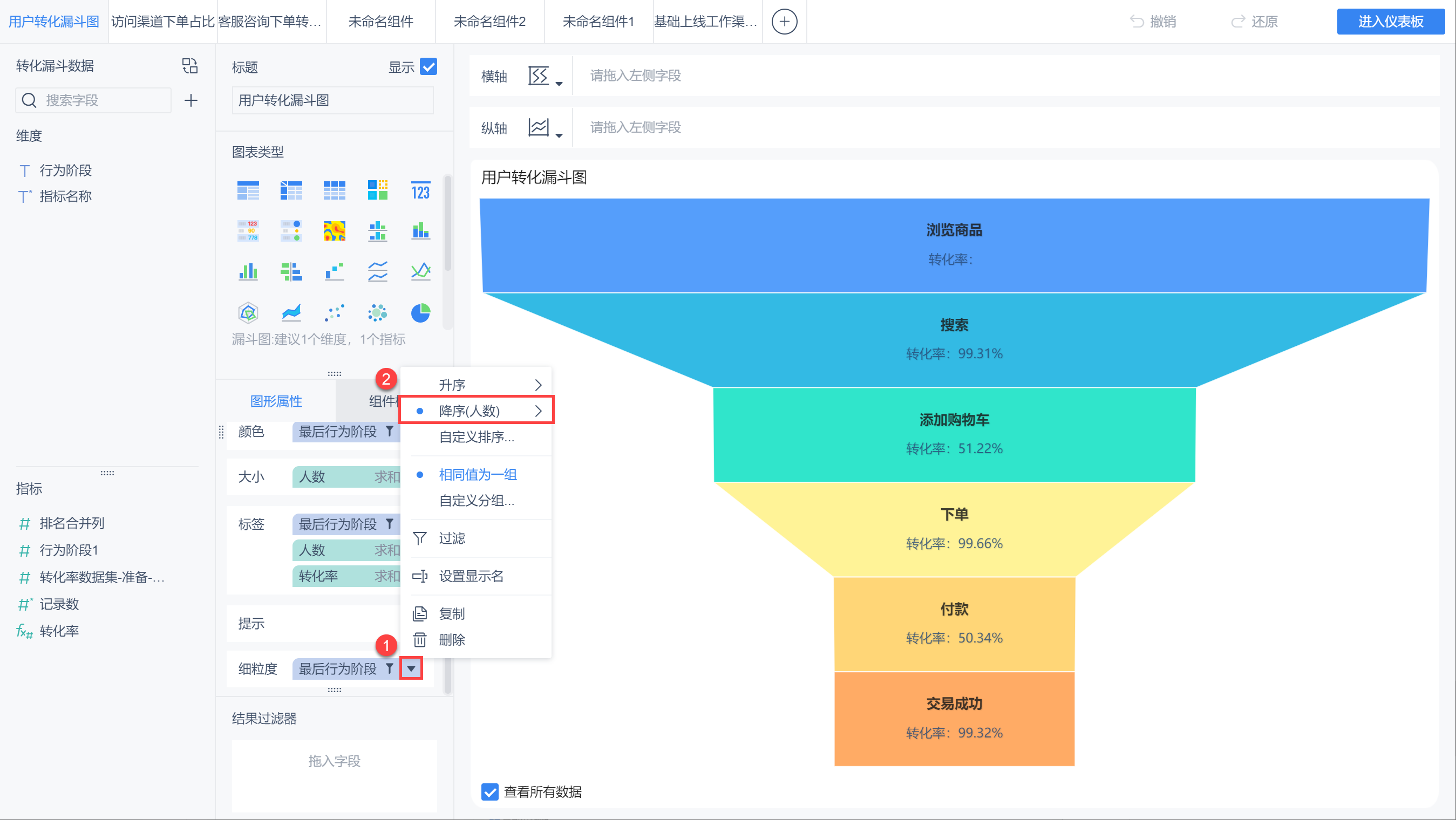
Task: Click the 撤销 undo button
Action: 1153,22
